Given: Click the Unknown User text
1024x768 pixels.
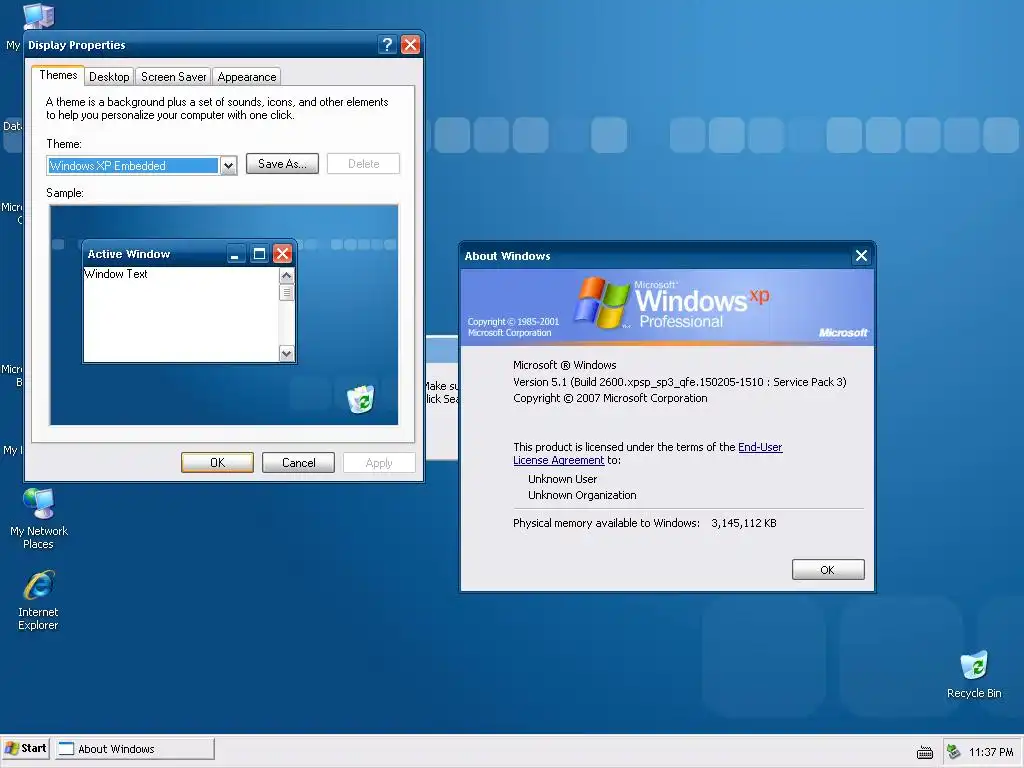Looking at the screenshot, I should 562,479.
